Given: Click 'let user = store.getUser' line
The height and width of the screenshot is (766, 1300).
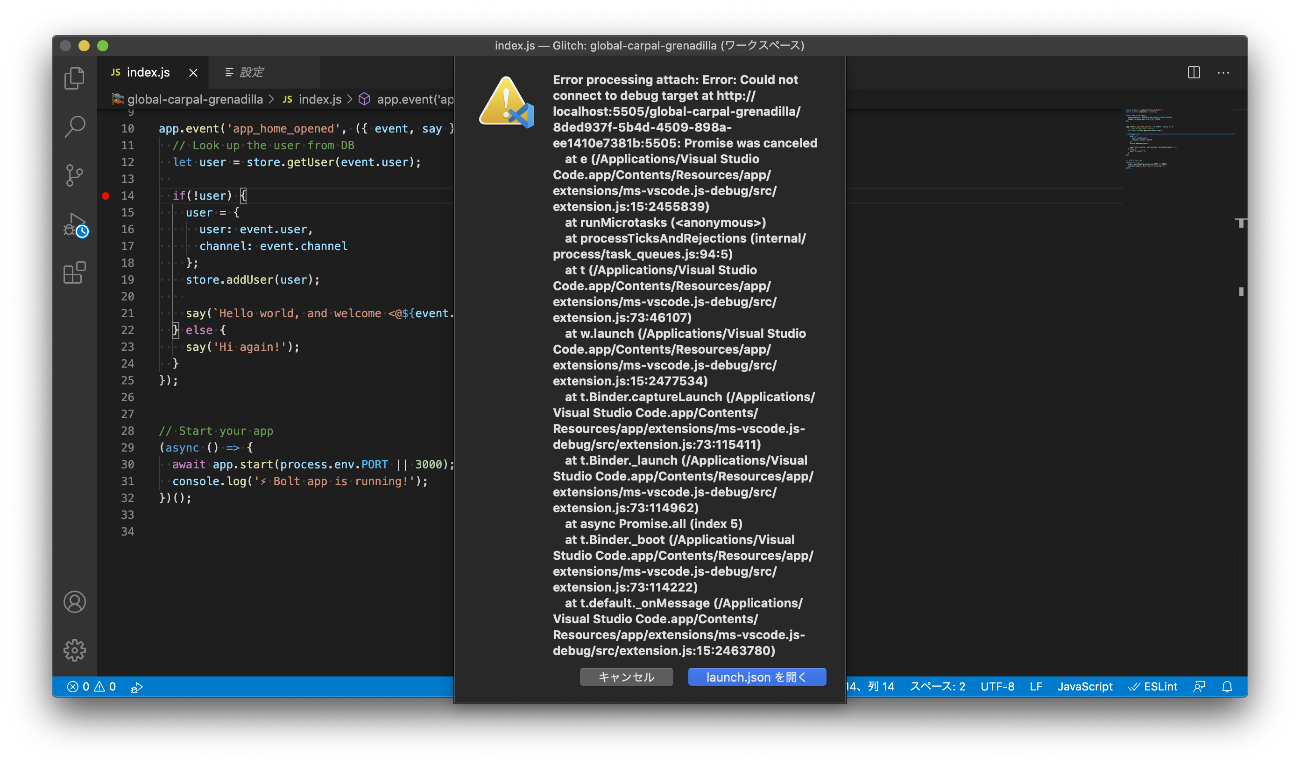Looking at the screenshot, I should point(297,162).
